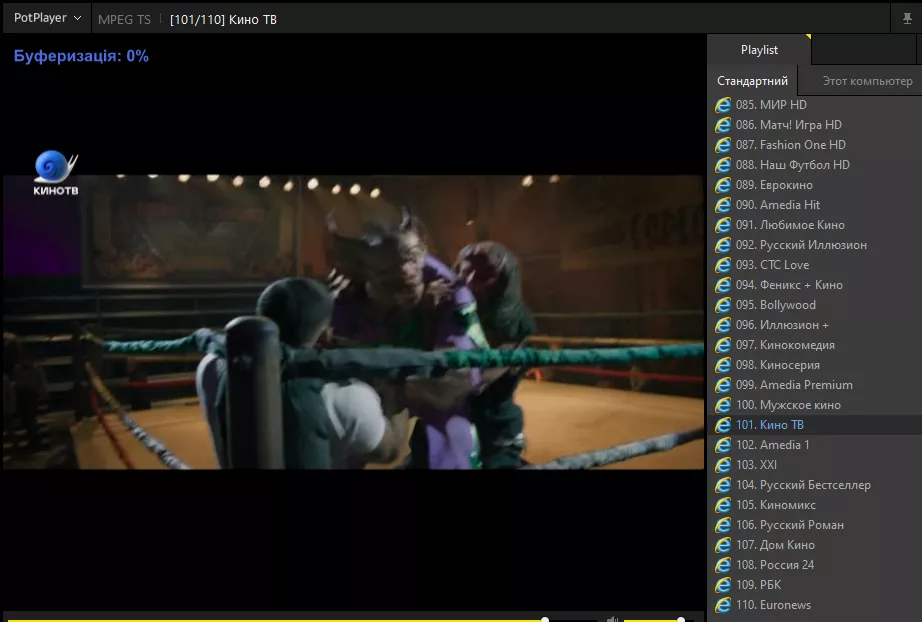Viewport: 922px width, 622px height.
Task: Choose 087. Fashion One HD channel
Action: 815,145
